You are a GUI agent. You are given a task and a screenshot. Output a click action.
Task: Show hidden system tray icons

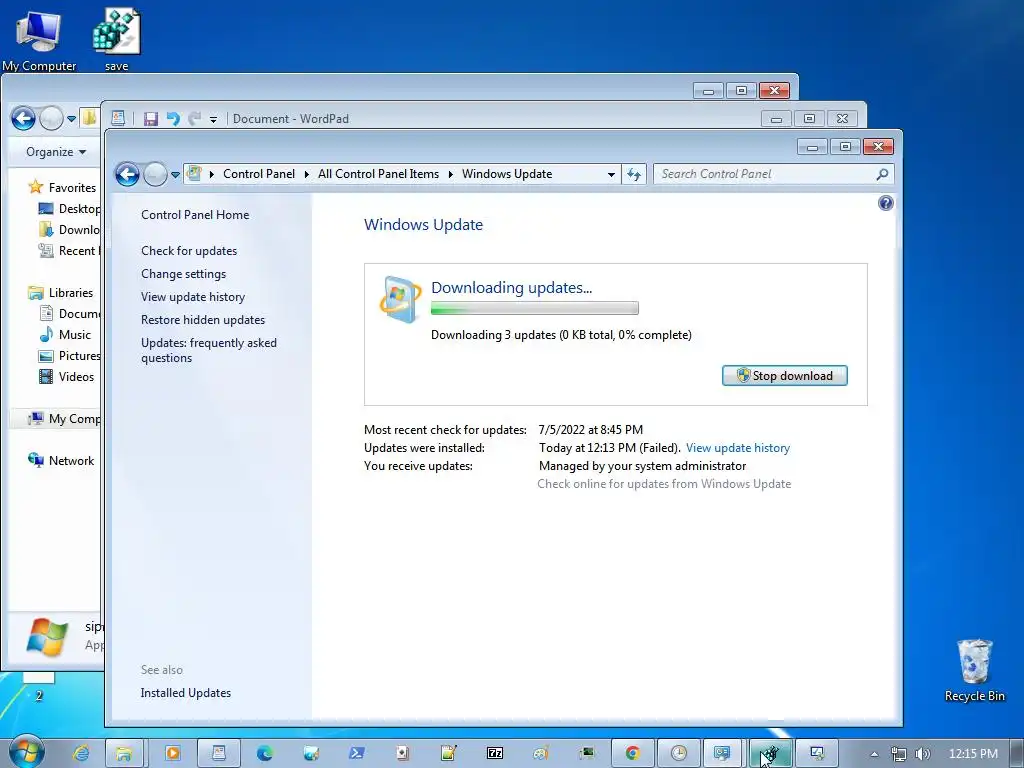pos(874,754)
